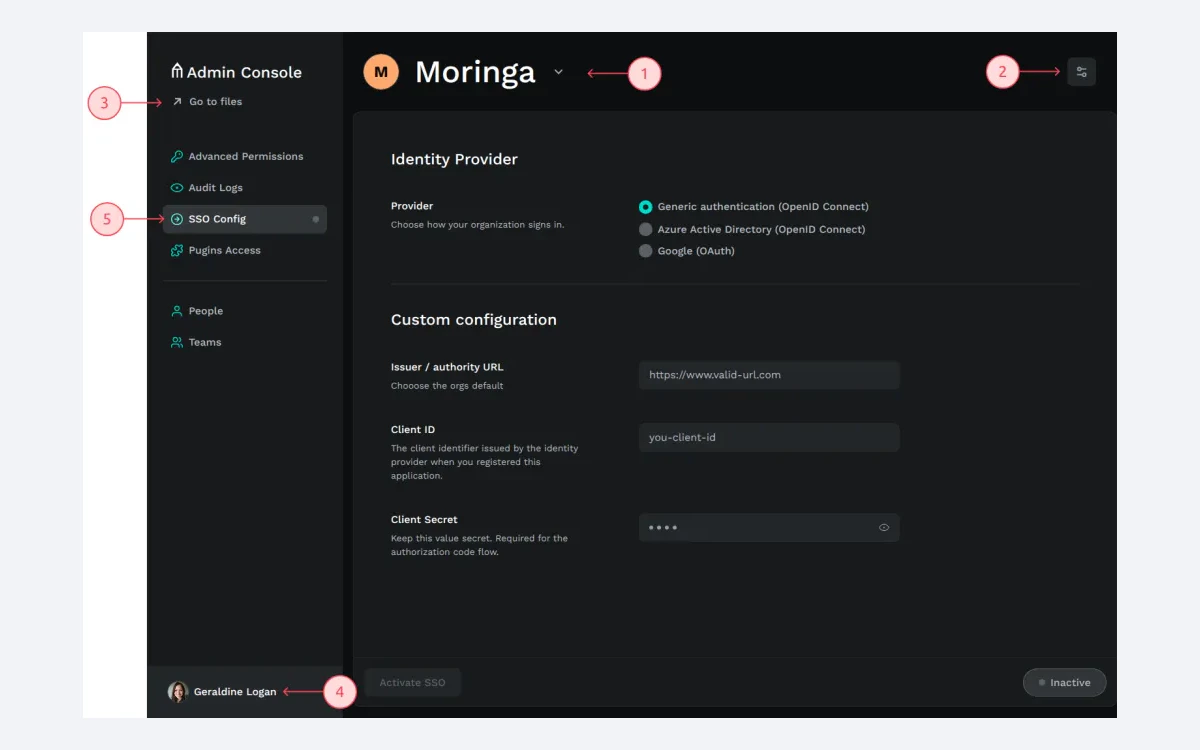Open the settings sliders button top right

tap(1082, 72)
